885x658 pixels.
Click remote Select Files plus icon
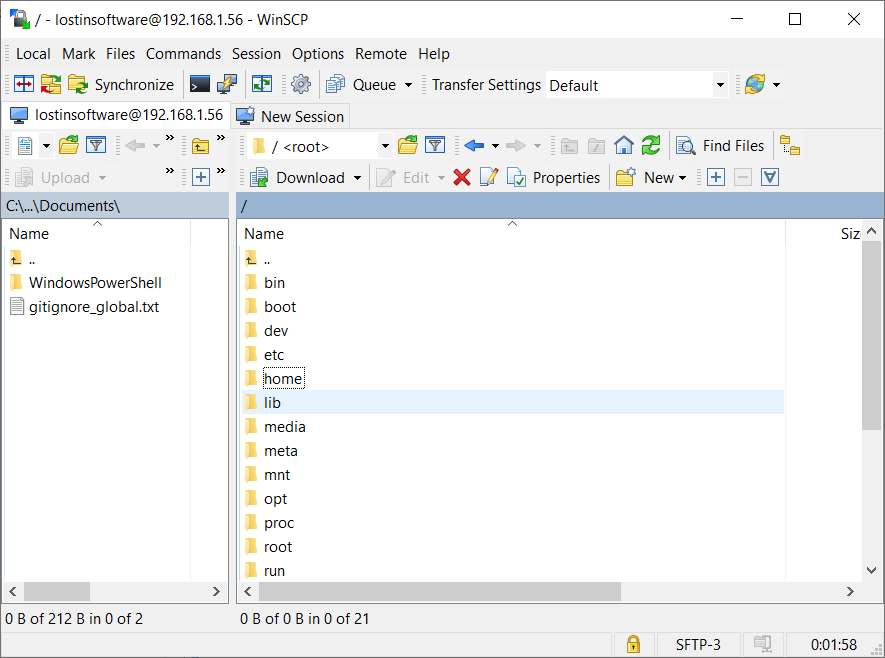[x=716, y=177]
